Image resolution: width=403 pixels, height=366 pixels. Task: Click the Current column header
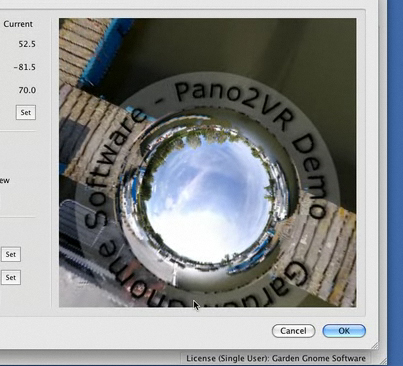pyautogui.click(x=18, y=24)
